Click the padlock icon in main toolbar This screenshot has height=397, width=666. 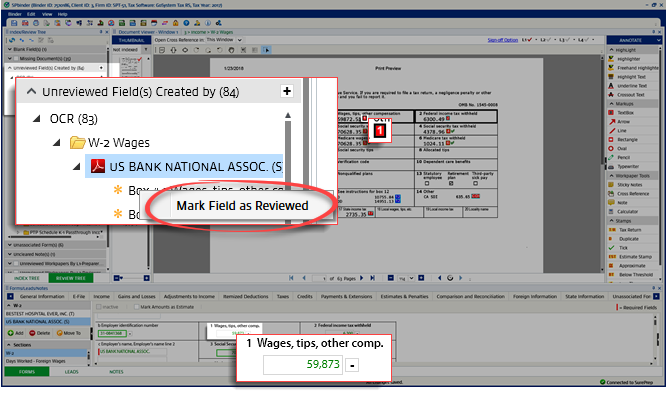pyautogui.click(x=175, y=23)
